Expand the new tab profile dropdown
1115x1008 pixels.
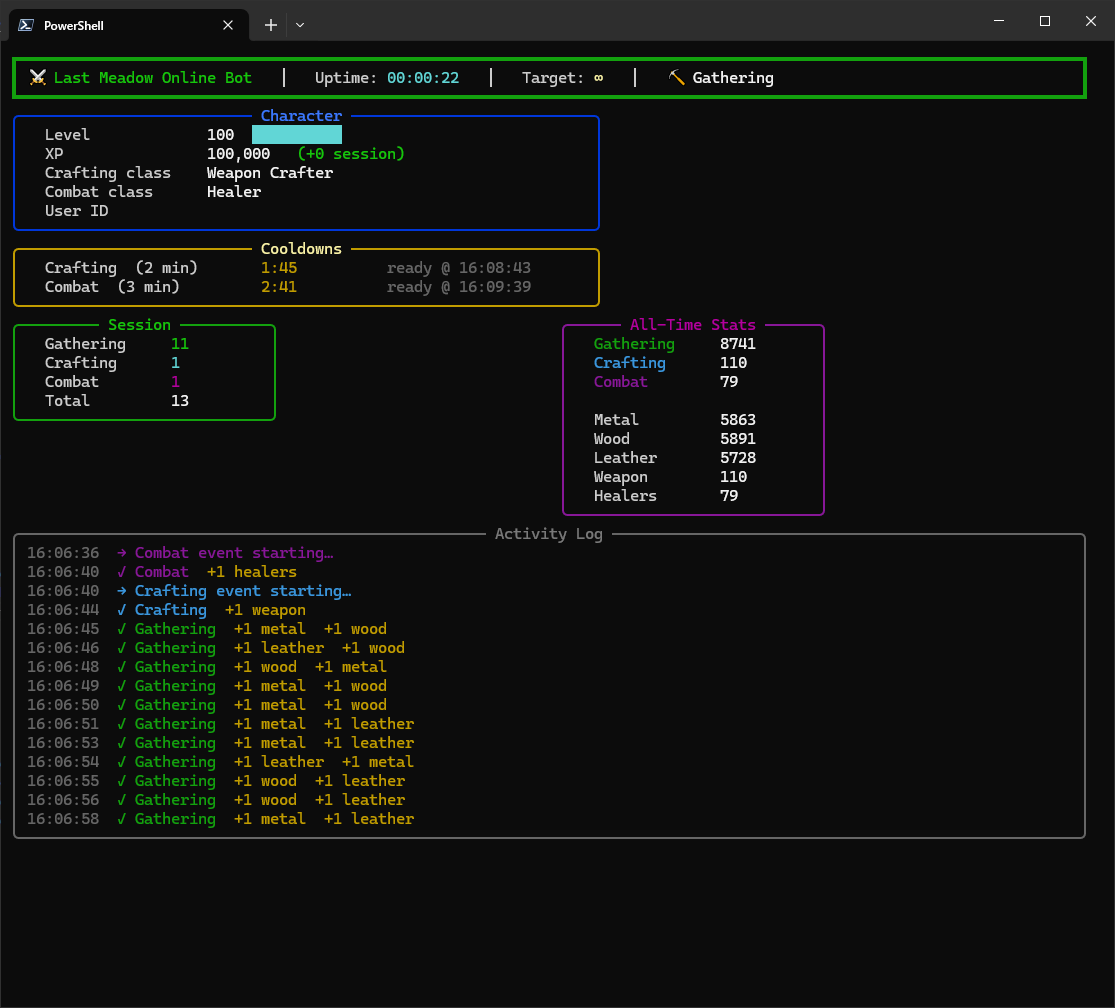[300, 25]
